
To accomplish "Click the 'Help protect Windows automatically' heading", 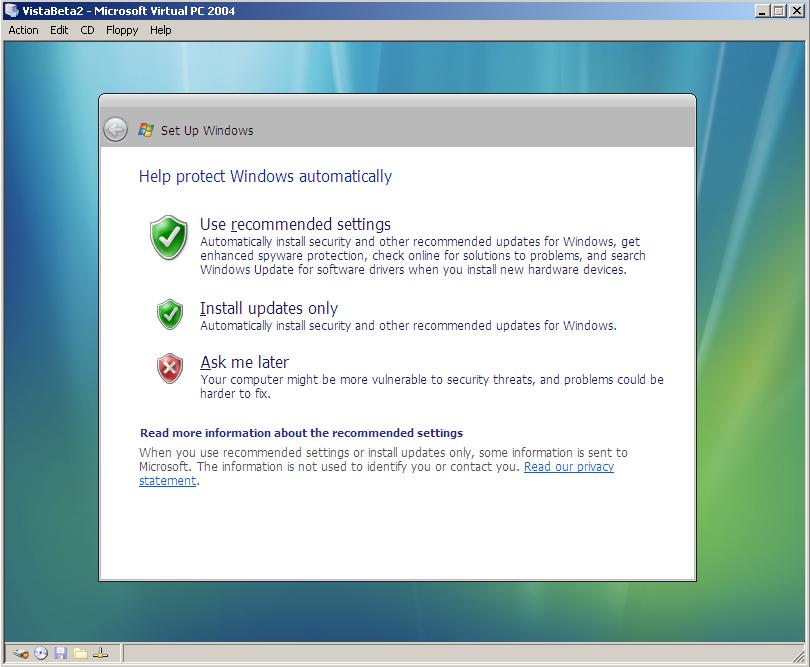I will click(x=265, y=176).
